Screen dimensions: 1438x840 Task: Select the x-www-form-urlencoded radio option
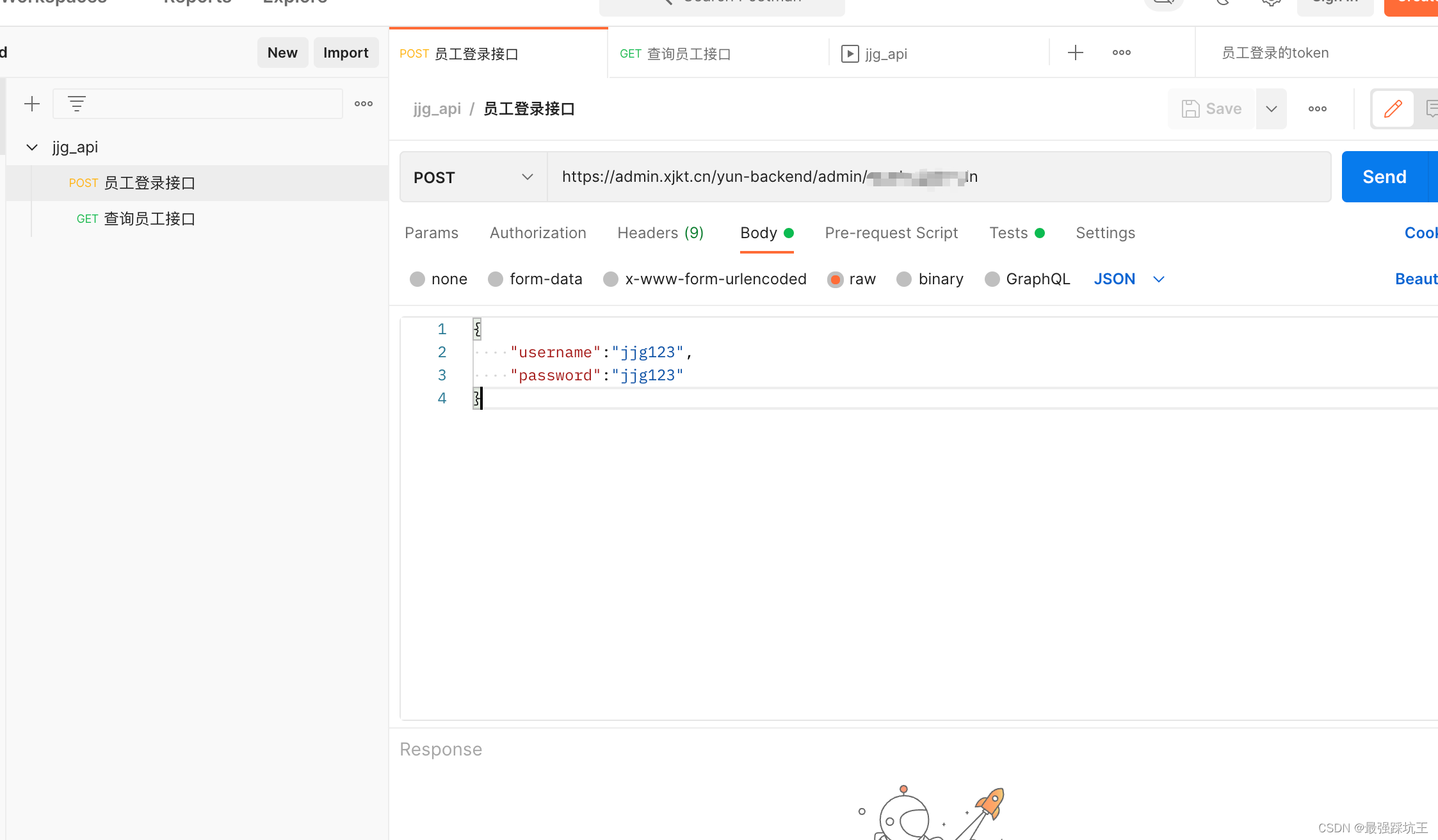point(611,279)
